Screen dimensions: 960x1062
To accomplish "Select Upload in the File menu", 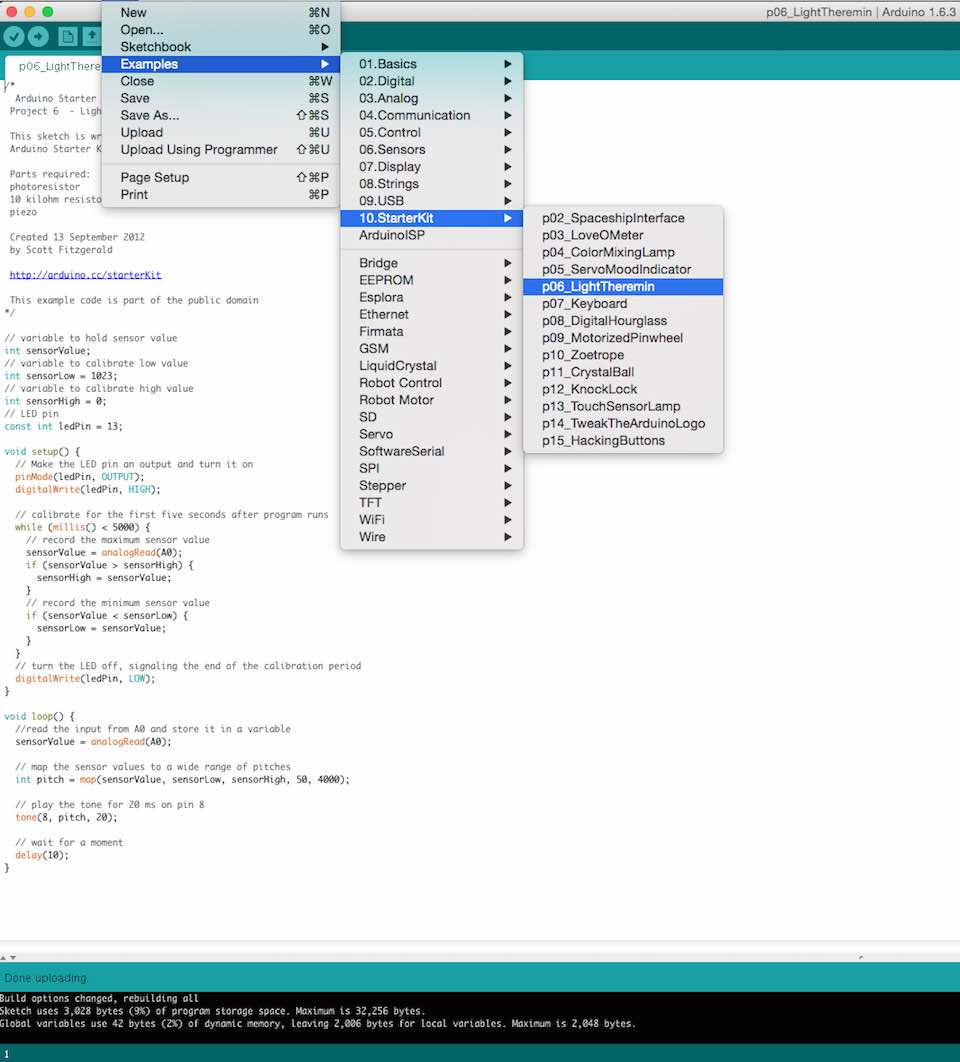I will click(x=221, y=132).
